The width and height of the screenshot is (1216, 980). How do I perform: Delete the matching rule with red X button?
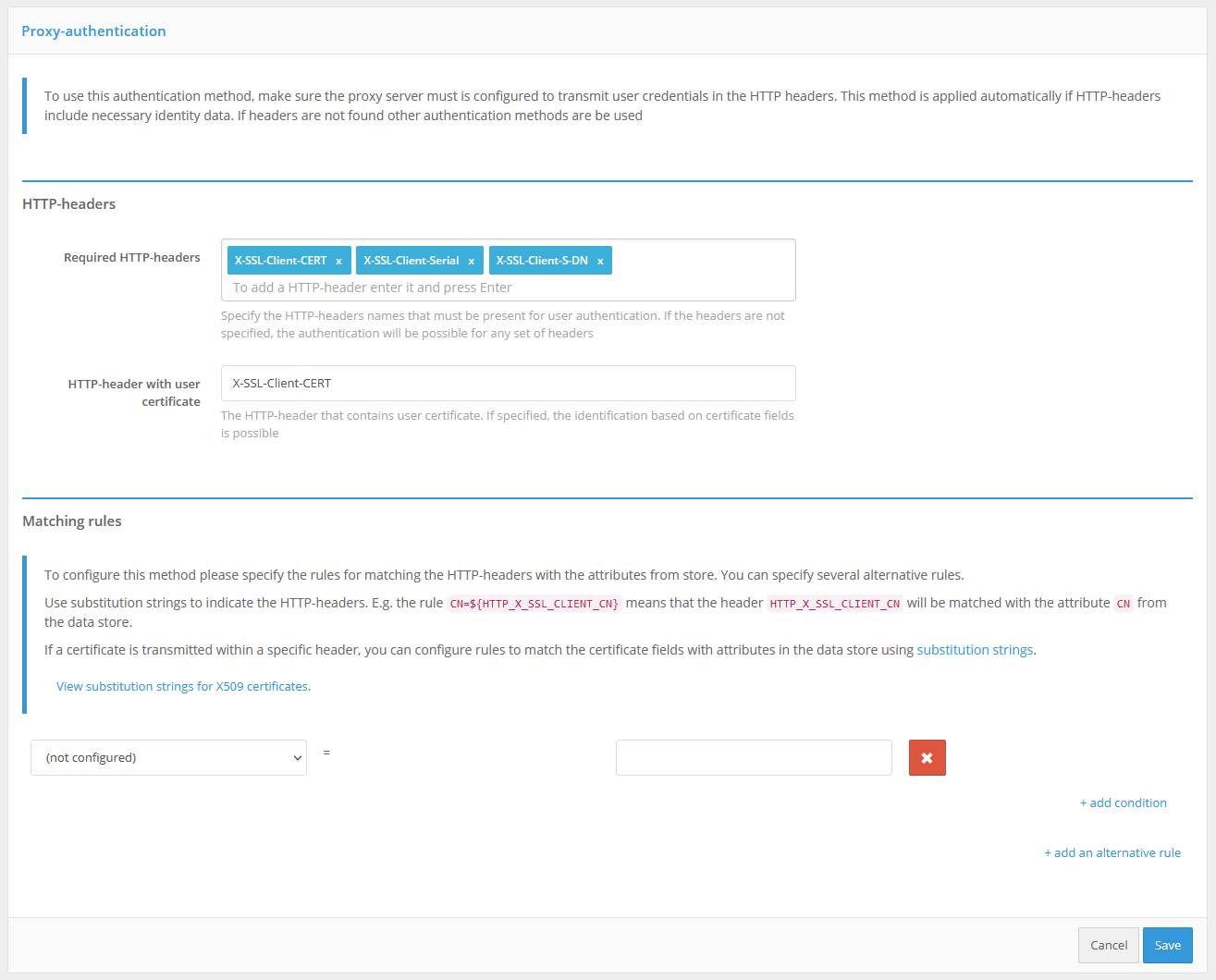[x=927, y=758]
